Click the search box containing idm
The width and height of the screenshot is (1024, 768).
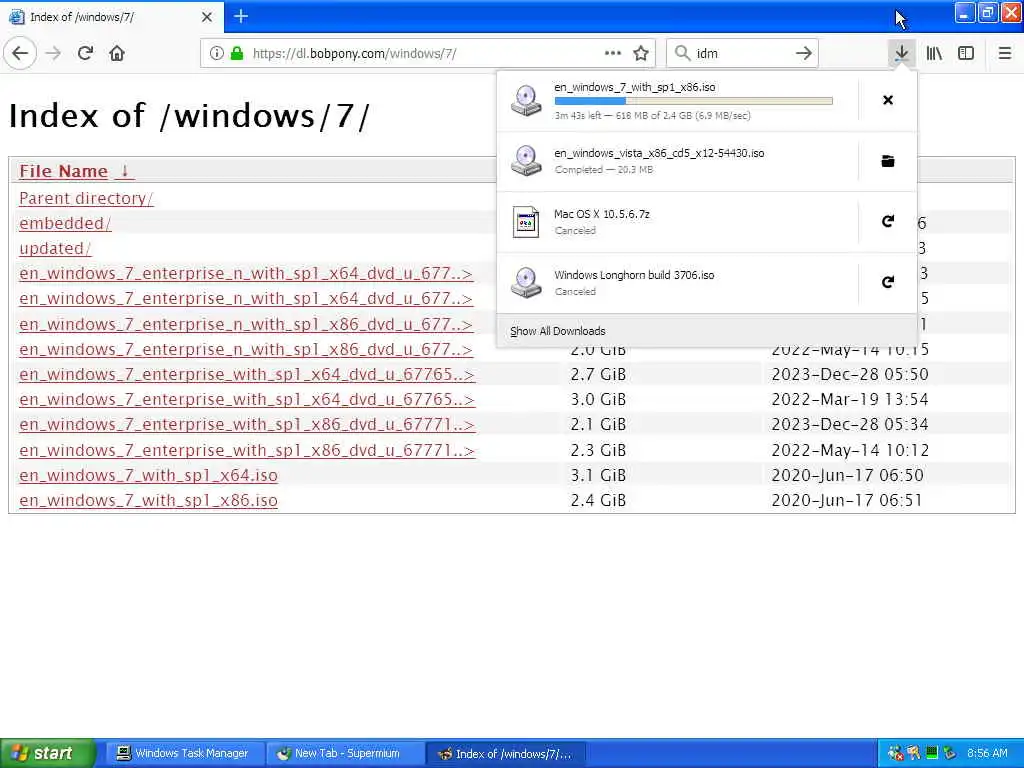(742, 54)
